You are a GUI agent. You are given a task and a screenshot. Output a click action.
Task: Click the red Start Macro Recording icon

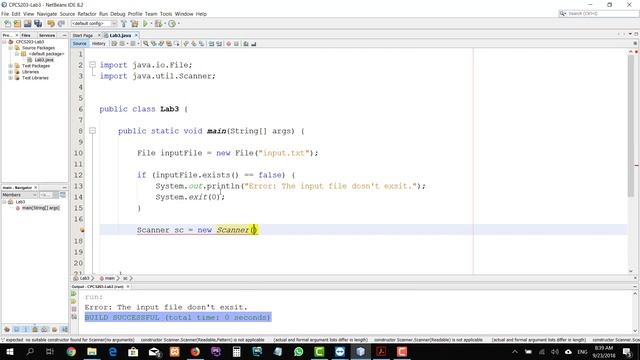(229, 44)
